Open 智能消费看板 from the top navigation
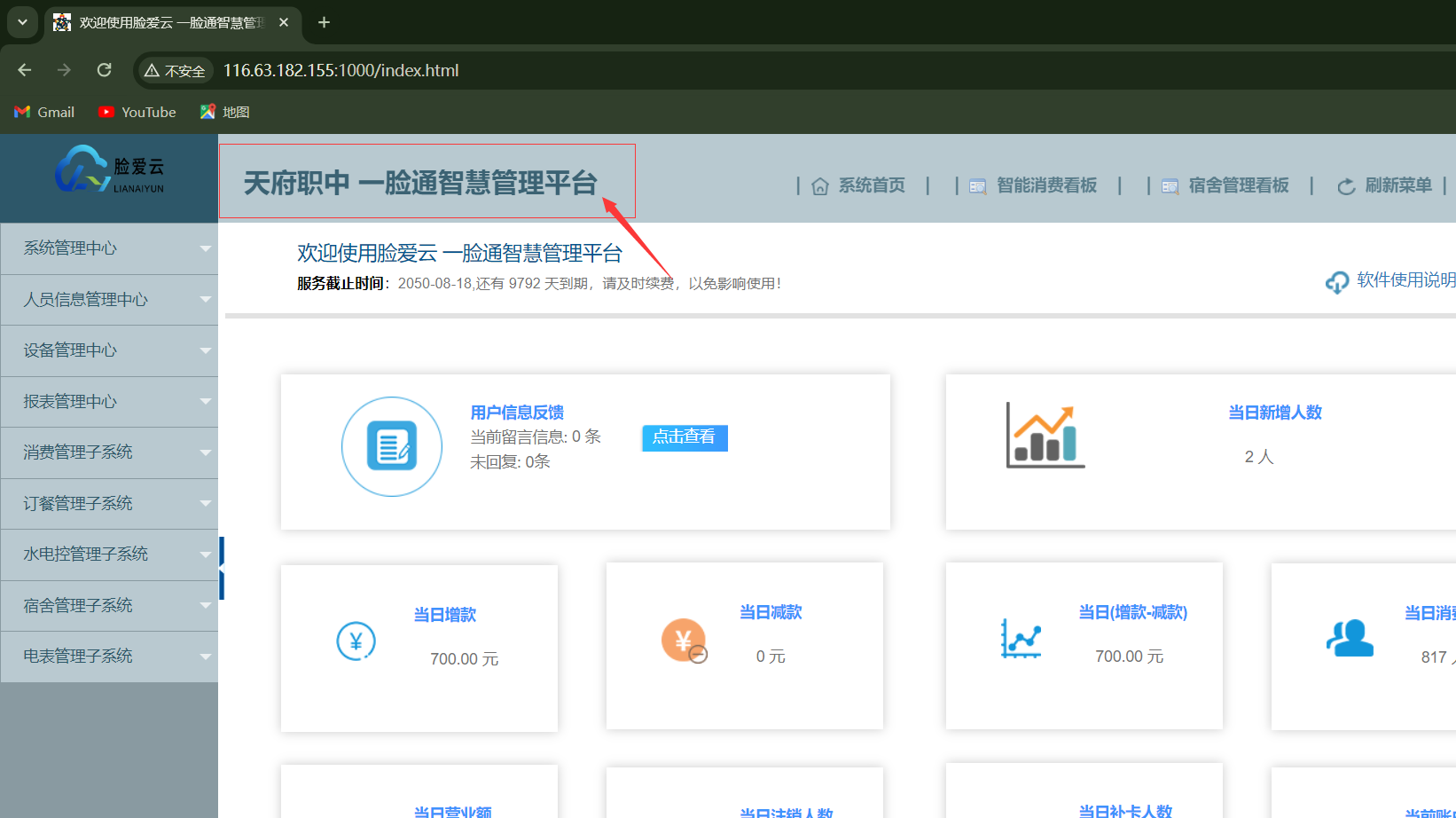 (x=1046, y=185)
